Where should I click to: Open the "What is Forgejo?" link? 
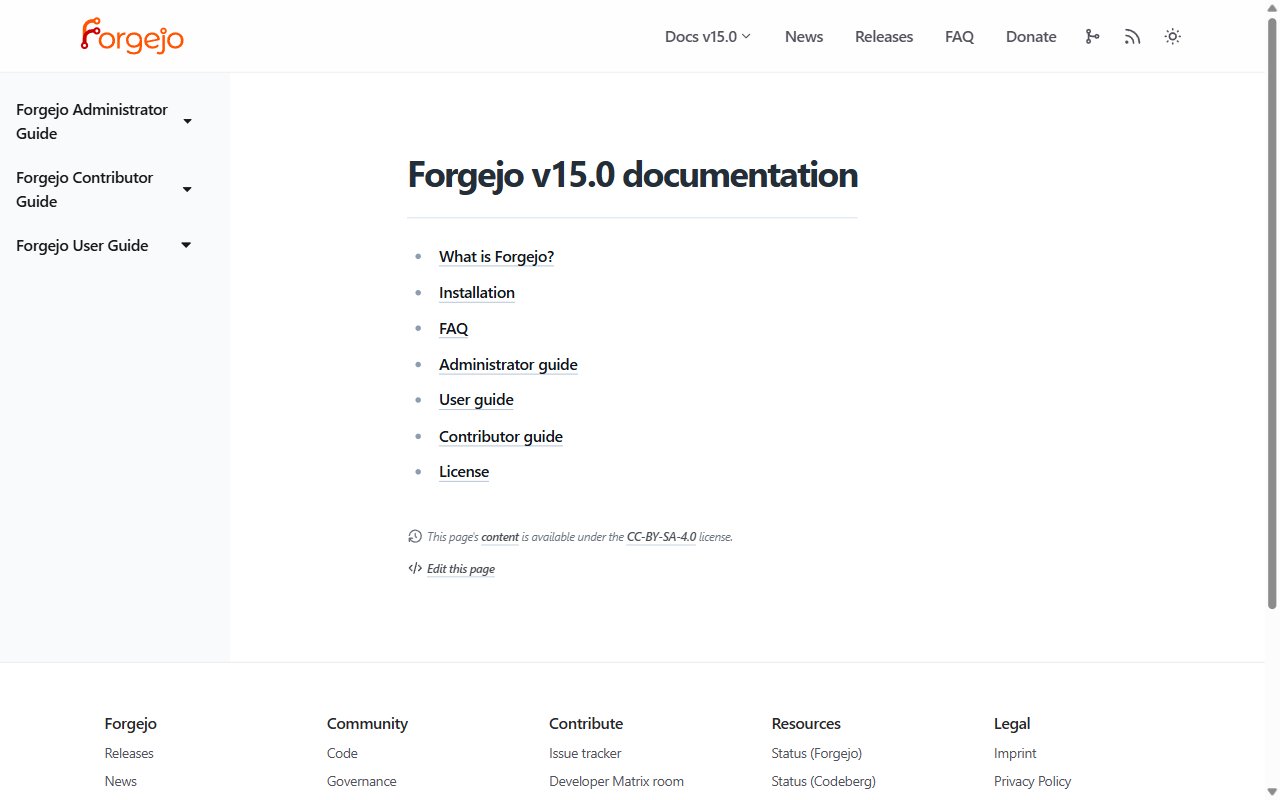coord(496,257)
